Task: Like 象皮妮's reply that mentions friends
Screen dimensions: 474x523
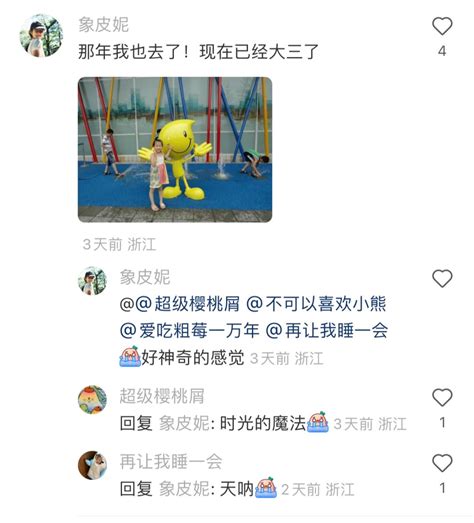Action: (x=442, y=279)
